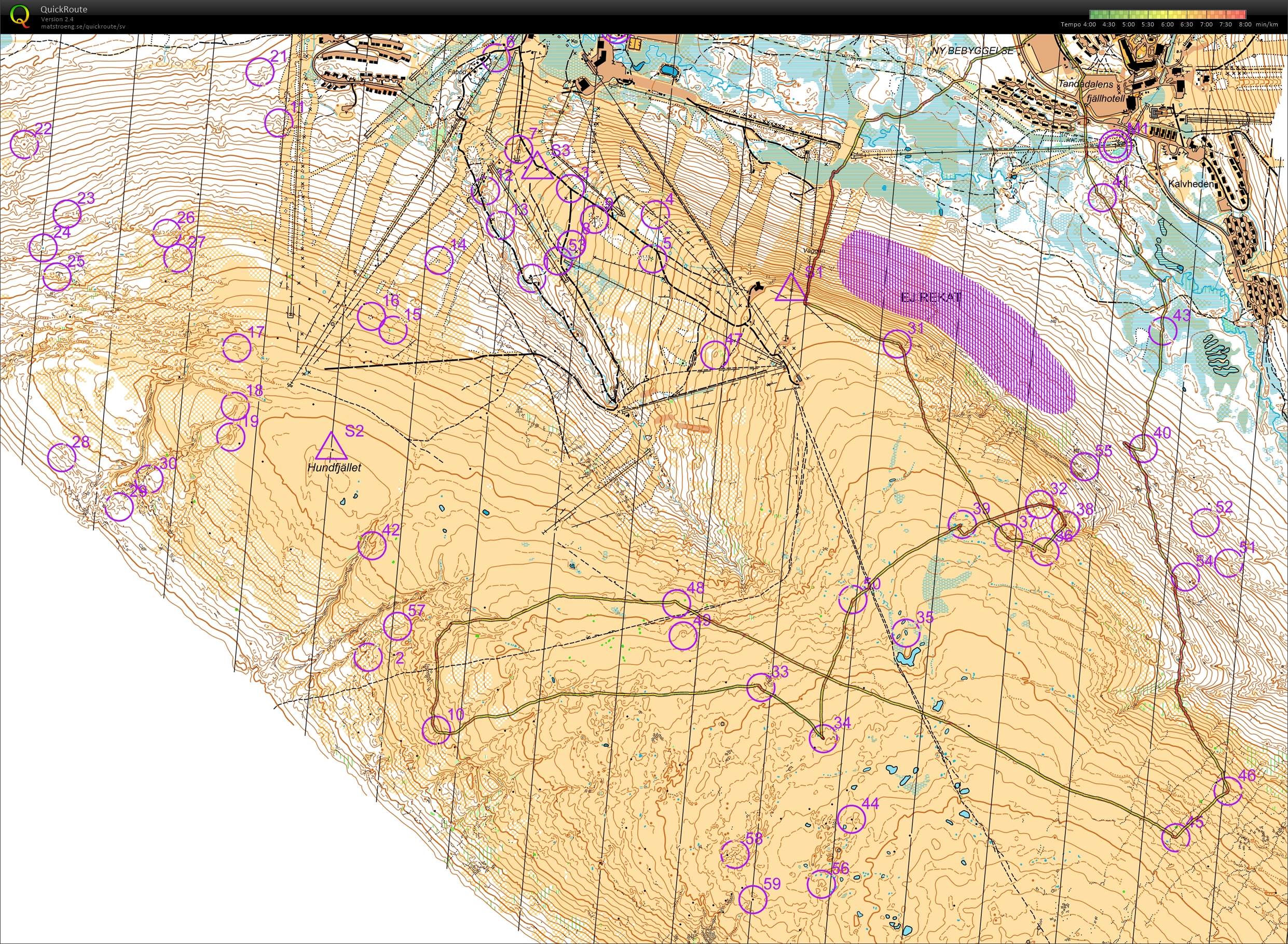Click control circle 52
The height and width of the screenshot is (944, 1288).
coord(1205,523)
